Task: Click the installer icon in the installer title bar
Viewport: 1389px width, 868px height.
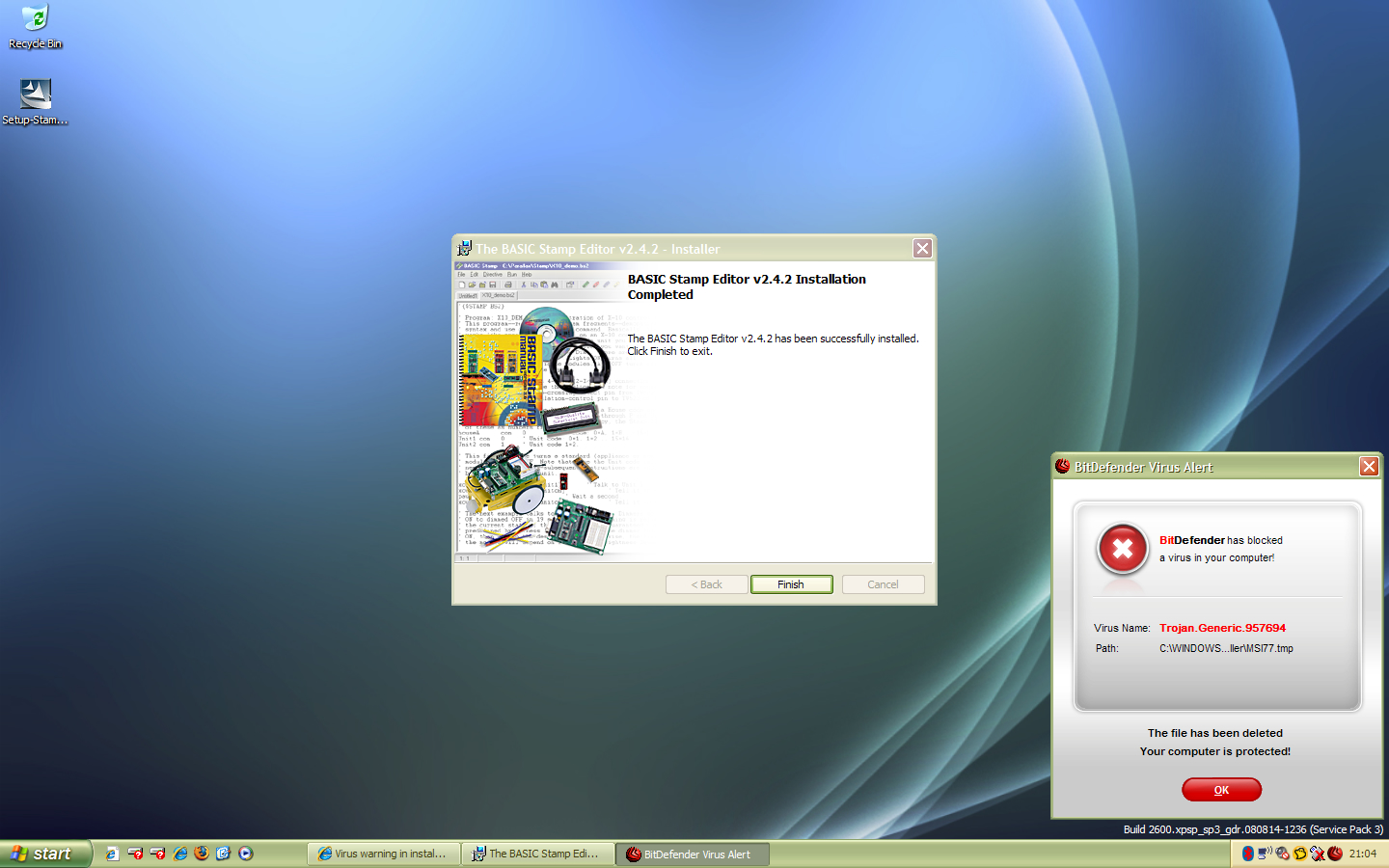Action: click(464, 249)
